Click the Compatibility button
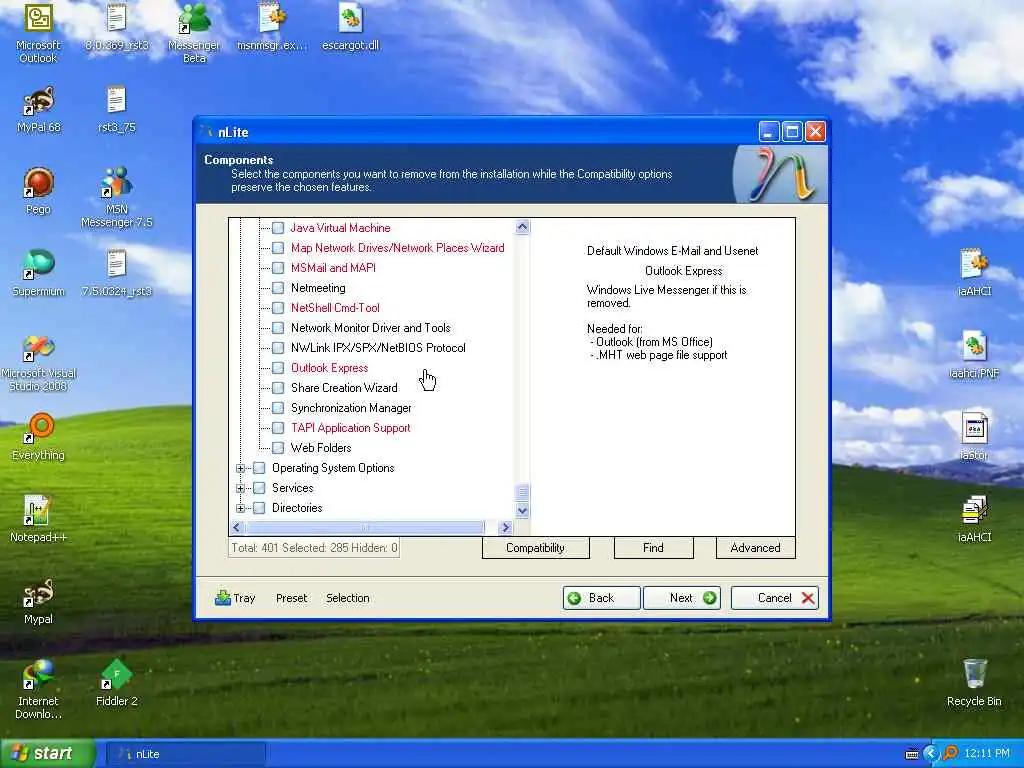 tap(536, 548)
